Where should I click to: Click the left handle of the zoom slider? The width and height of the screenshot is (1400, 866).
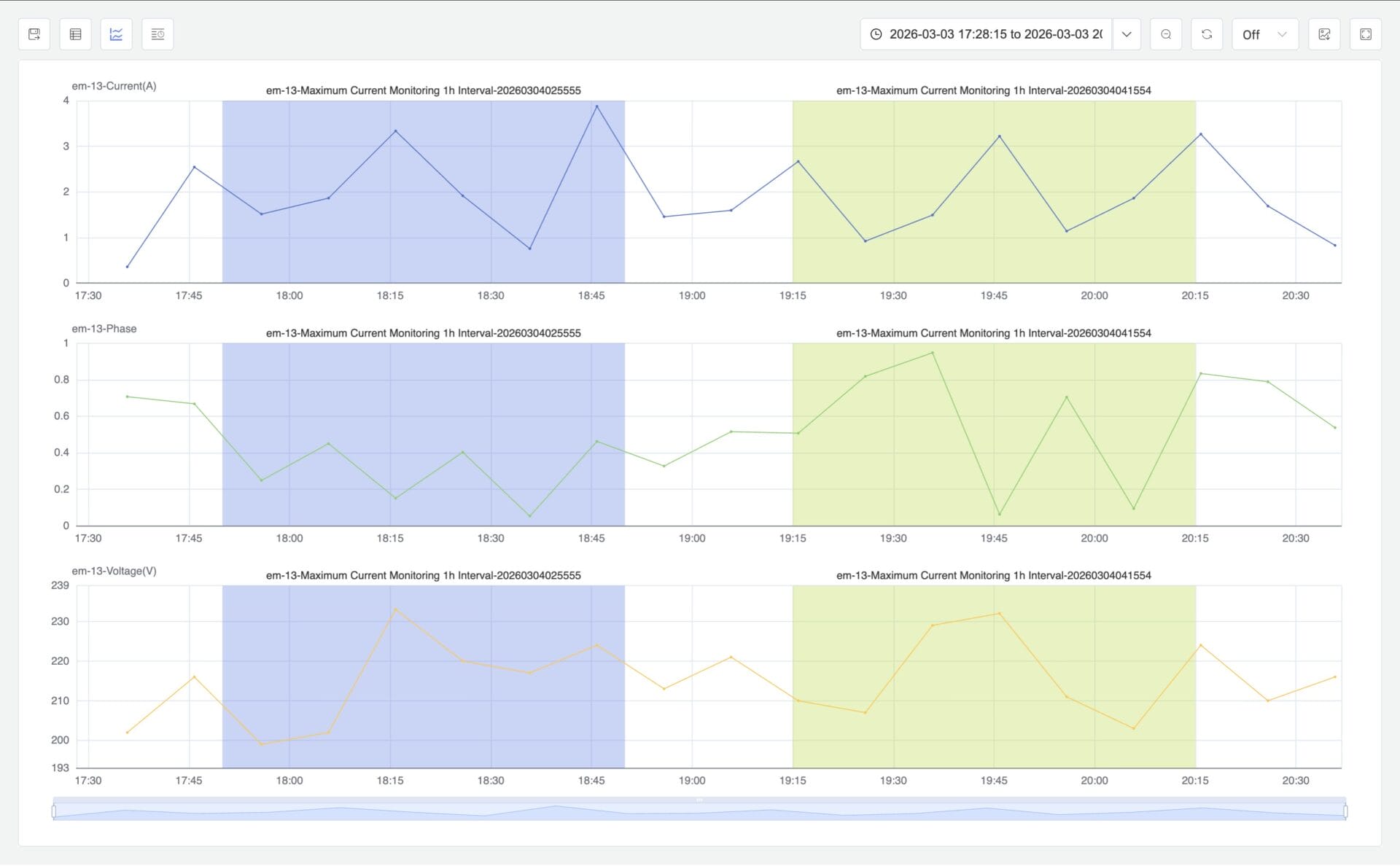[x=54, y=811]
